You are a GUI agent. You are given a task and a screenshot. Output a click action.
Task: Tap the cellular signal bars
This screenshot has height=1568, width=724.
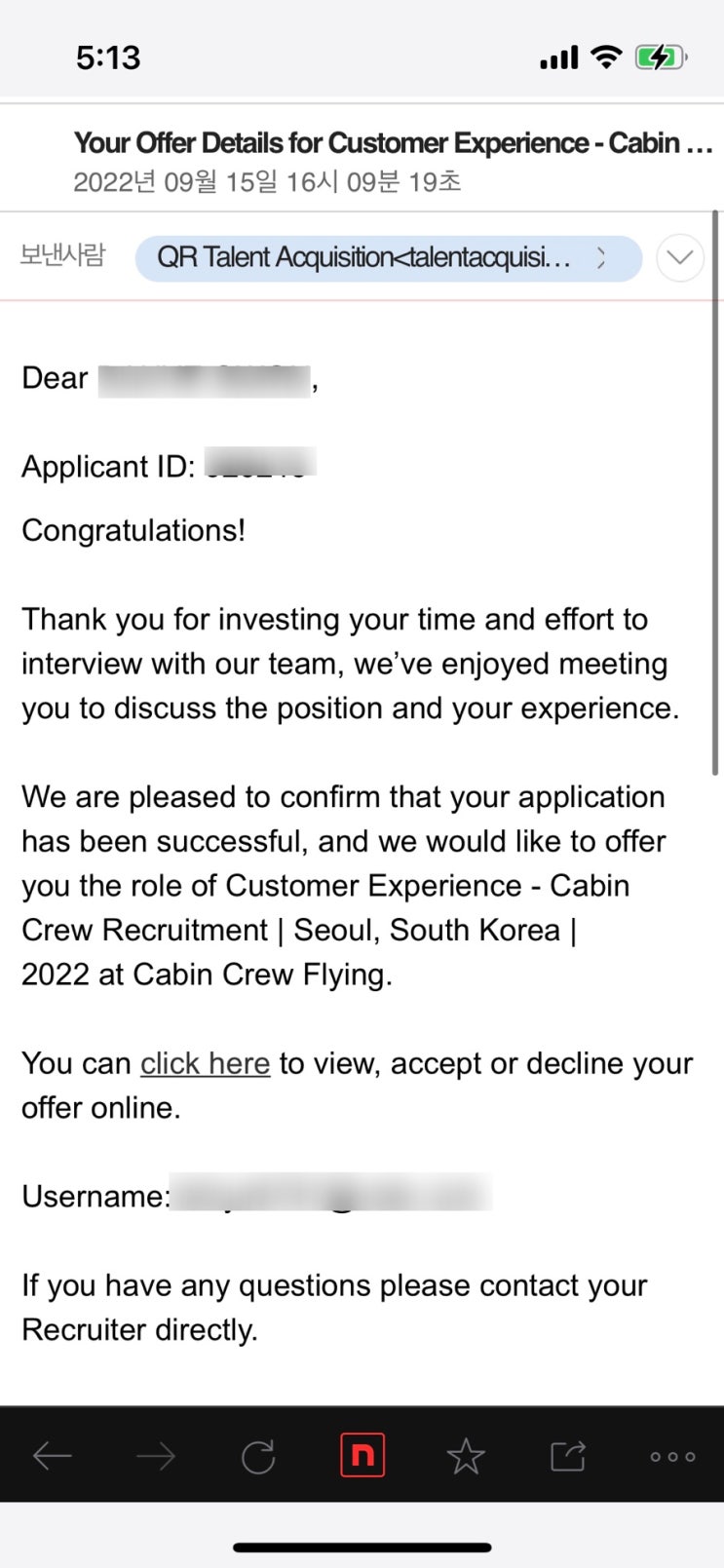click(559, 59)
